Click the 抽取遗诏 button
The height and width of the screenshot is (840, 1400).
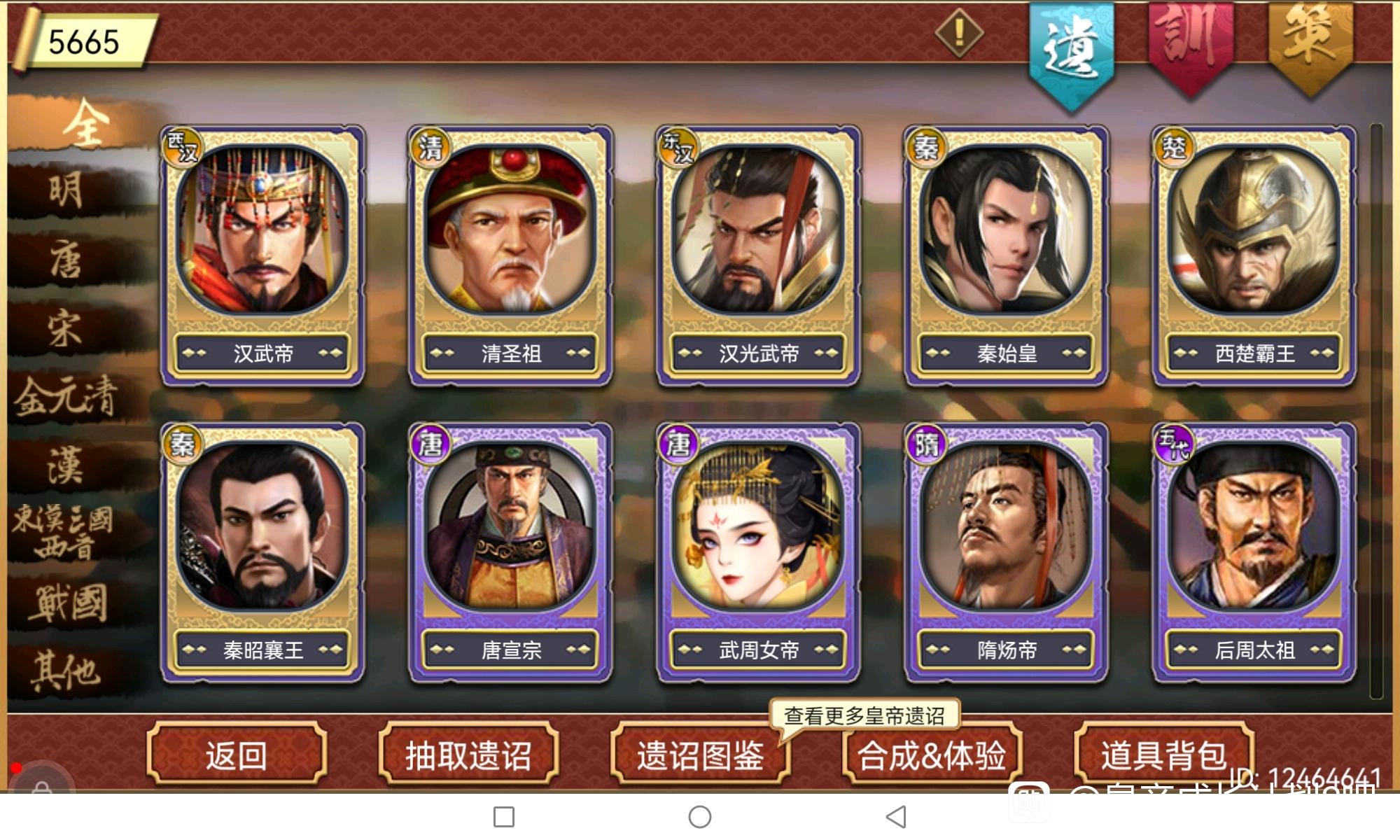[468, 755]
